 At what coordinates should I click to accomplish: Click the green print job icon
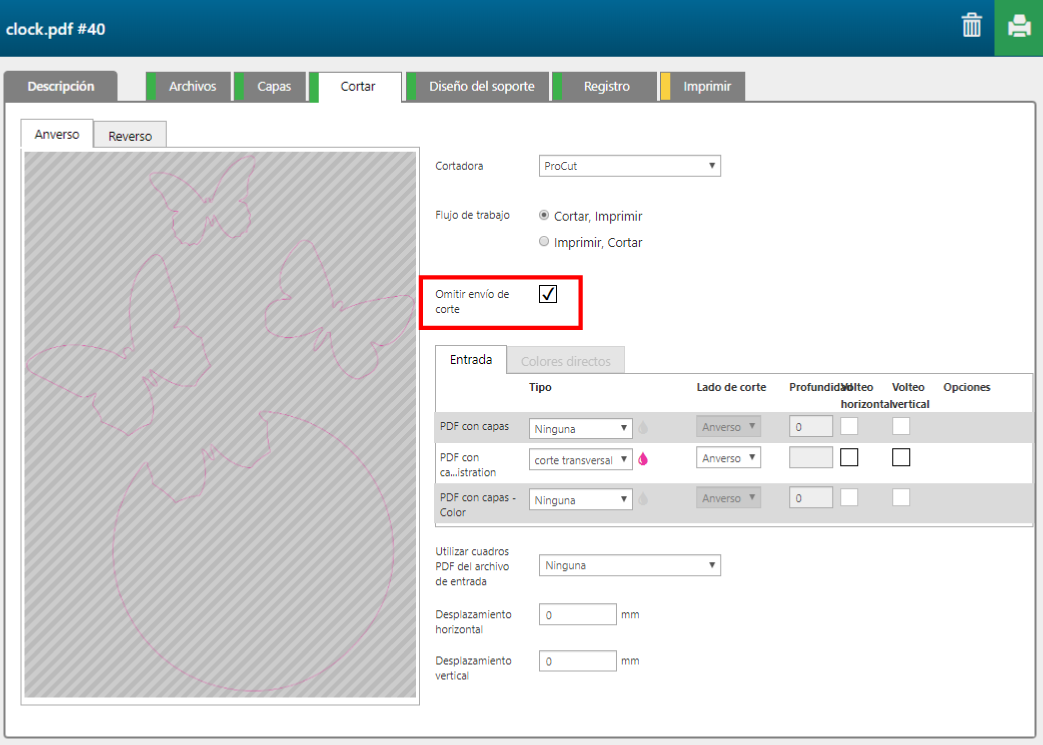(1019, 27)
